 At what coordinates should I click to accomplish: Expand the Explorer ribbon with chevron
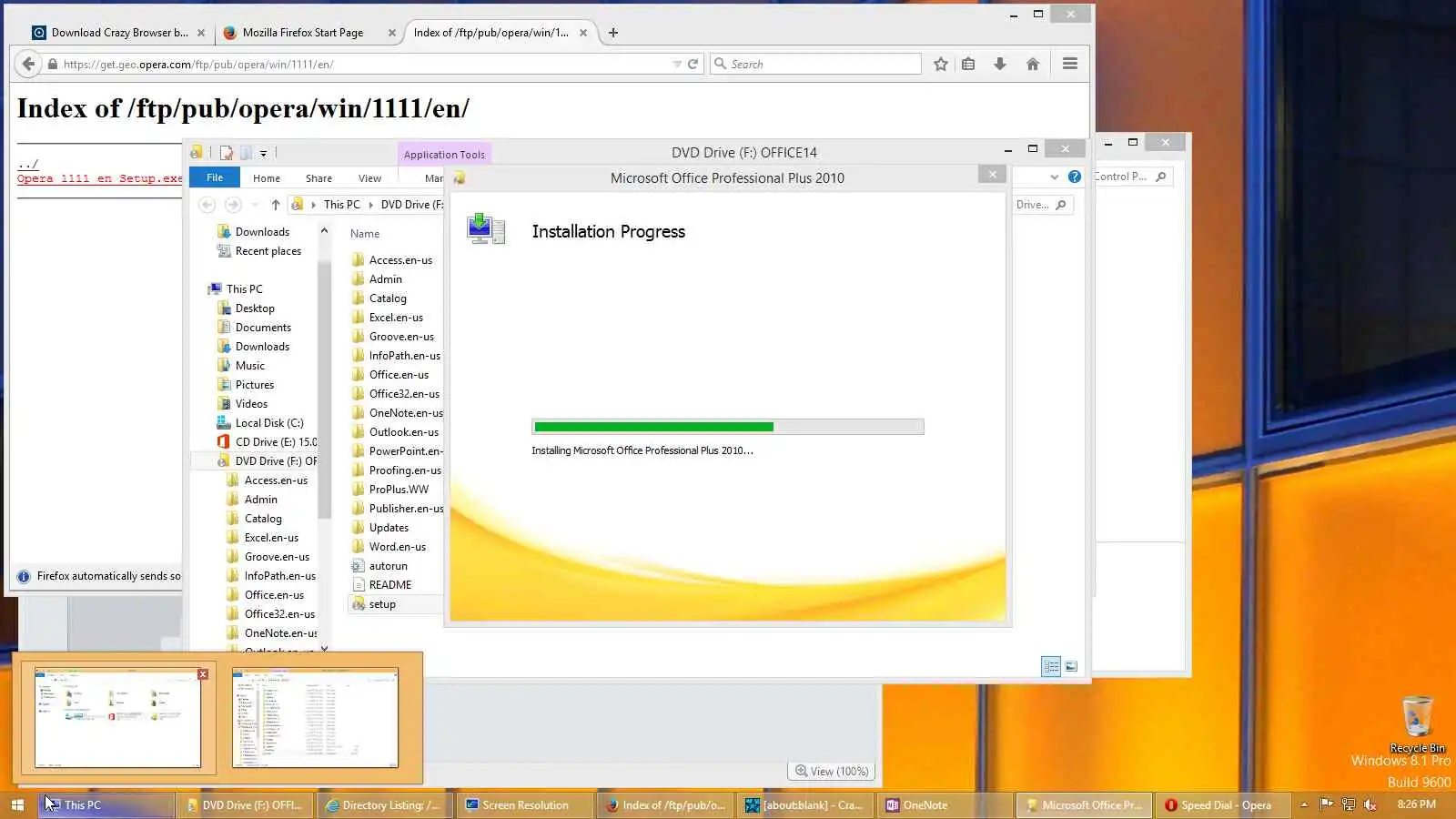(1054, 177)
